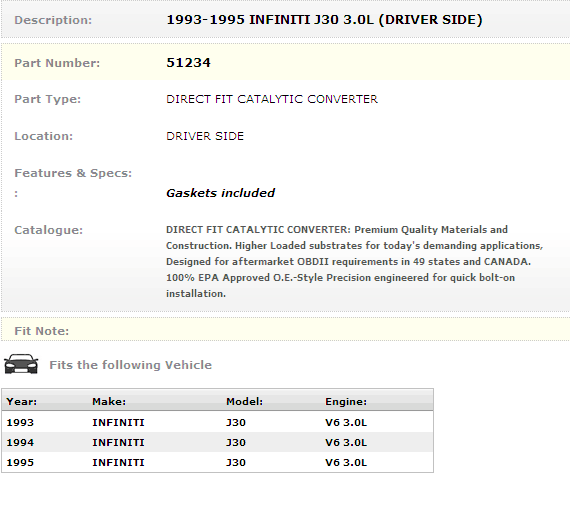Click the Engine column header
Viewport: 570px width, 522px height.
pos(346,401)
